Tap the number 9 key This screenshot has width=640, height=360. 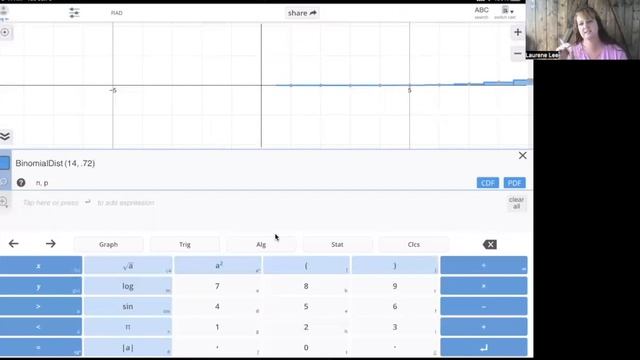coord(395,286)
